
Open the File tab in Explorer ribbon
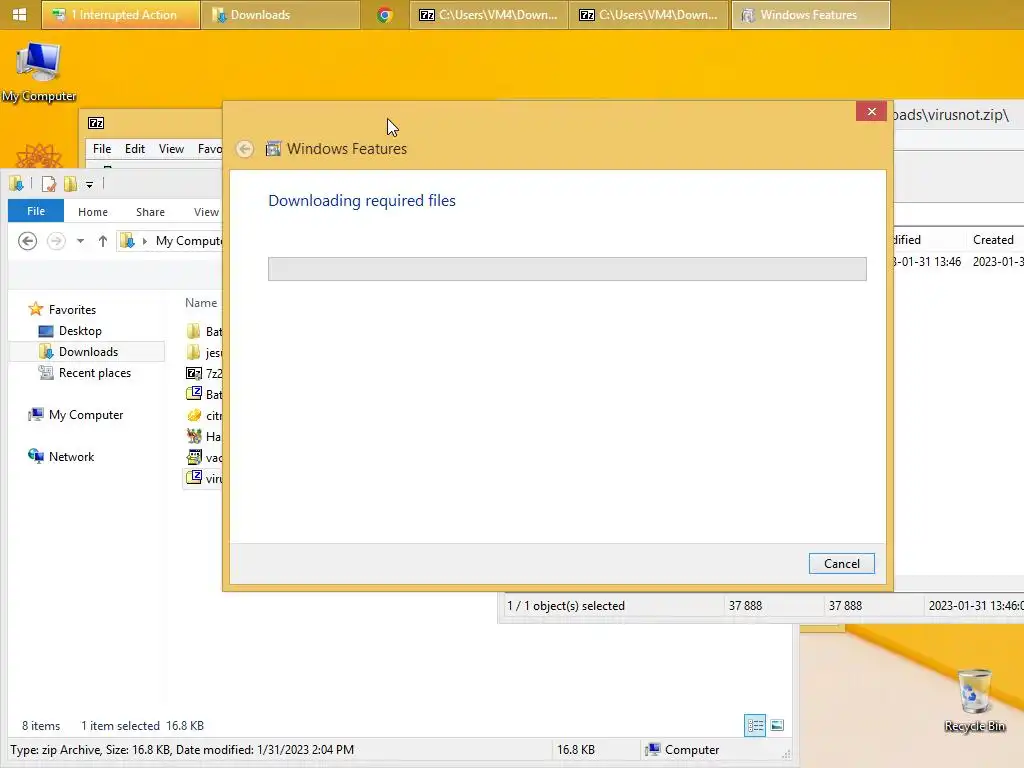[x=36, y=211]
